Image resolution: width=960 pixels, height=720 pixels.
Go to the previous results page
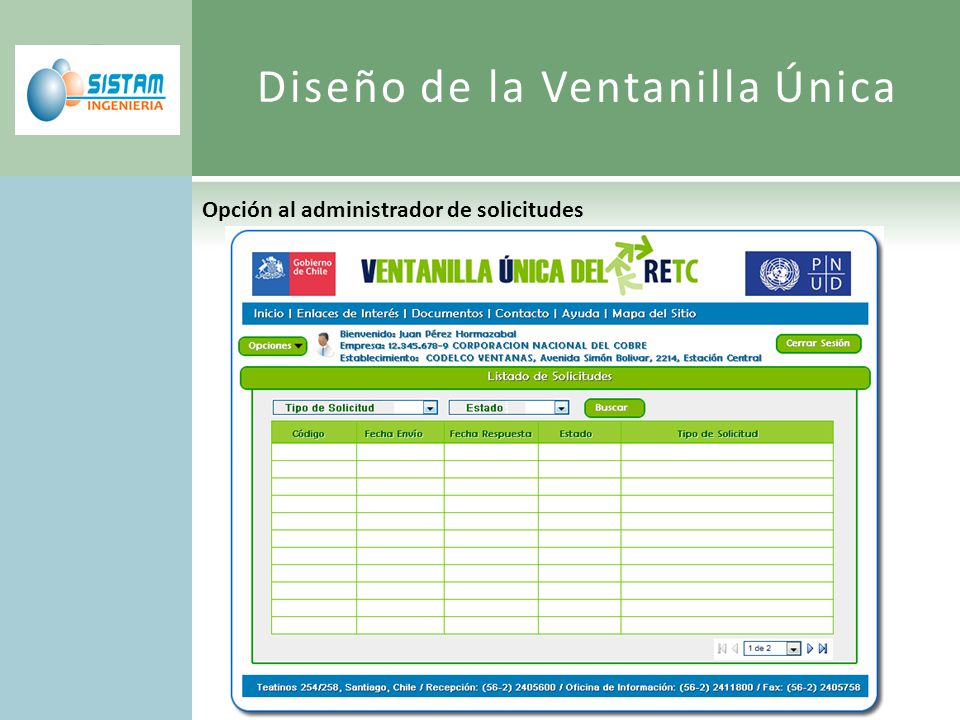coord(735,648)
